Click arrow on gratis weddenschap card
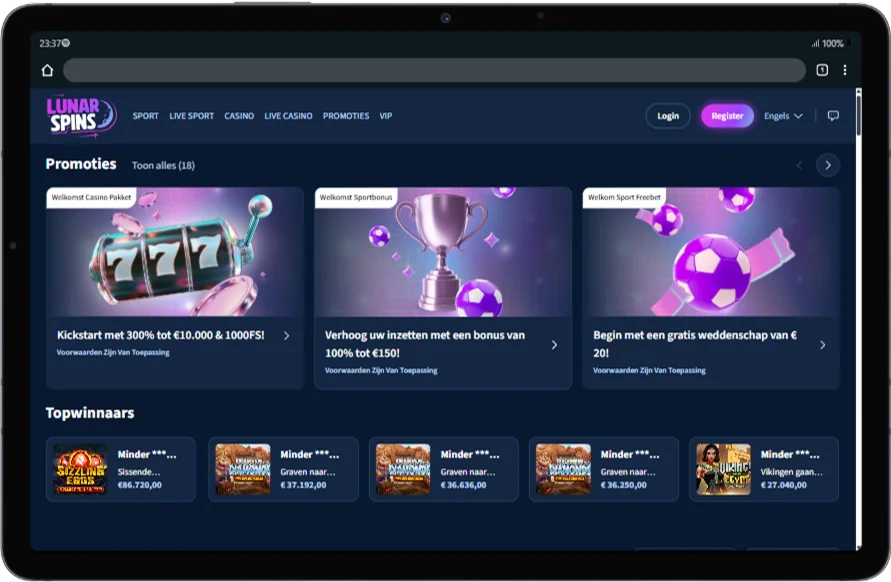This screenshot has width=891, height=582. point(822,345)
